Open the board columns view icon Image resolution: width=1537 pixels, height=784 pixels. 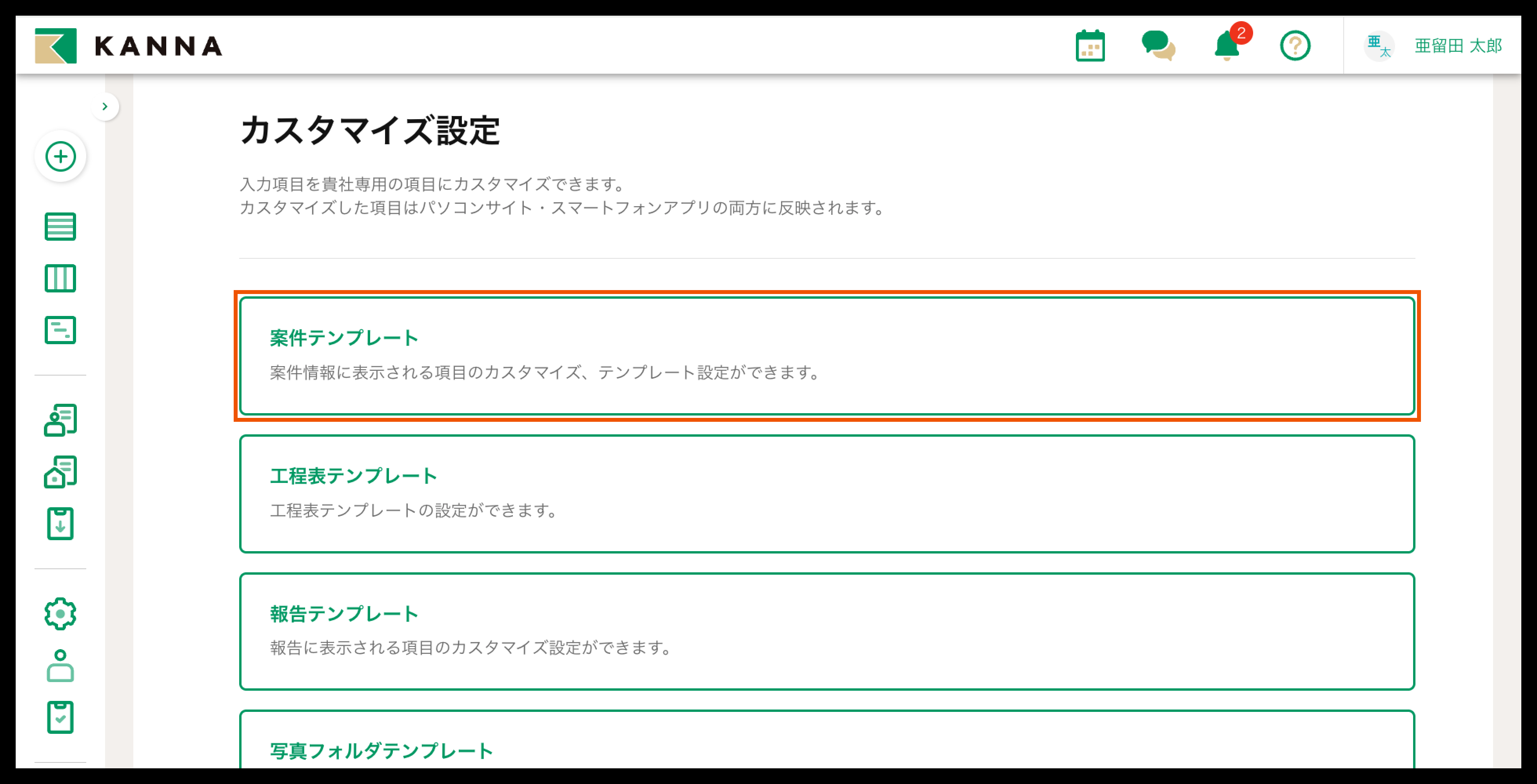point(60,278)
